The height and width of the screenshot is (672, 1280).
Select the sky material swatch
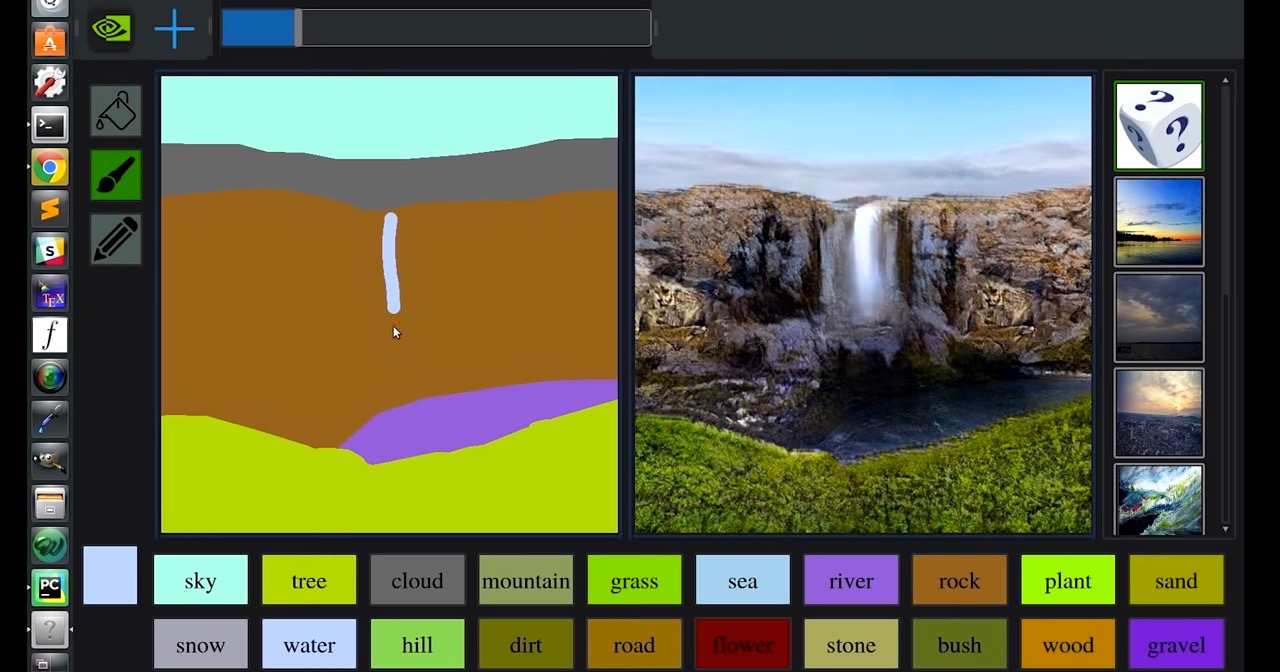click(200, 581)
